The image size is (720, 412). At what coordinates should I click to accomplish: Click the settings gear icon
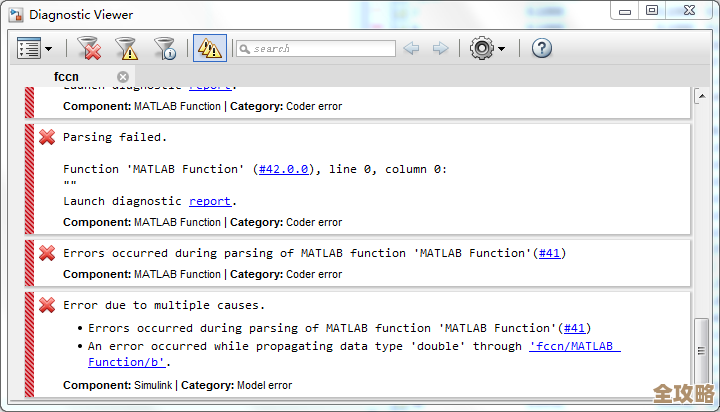[481, 48]
